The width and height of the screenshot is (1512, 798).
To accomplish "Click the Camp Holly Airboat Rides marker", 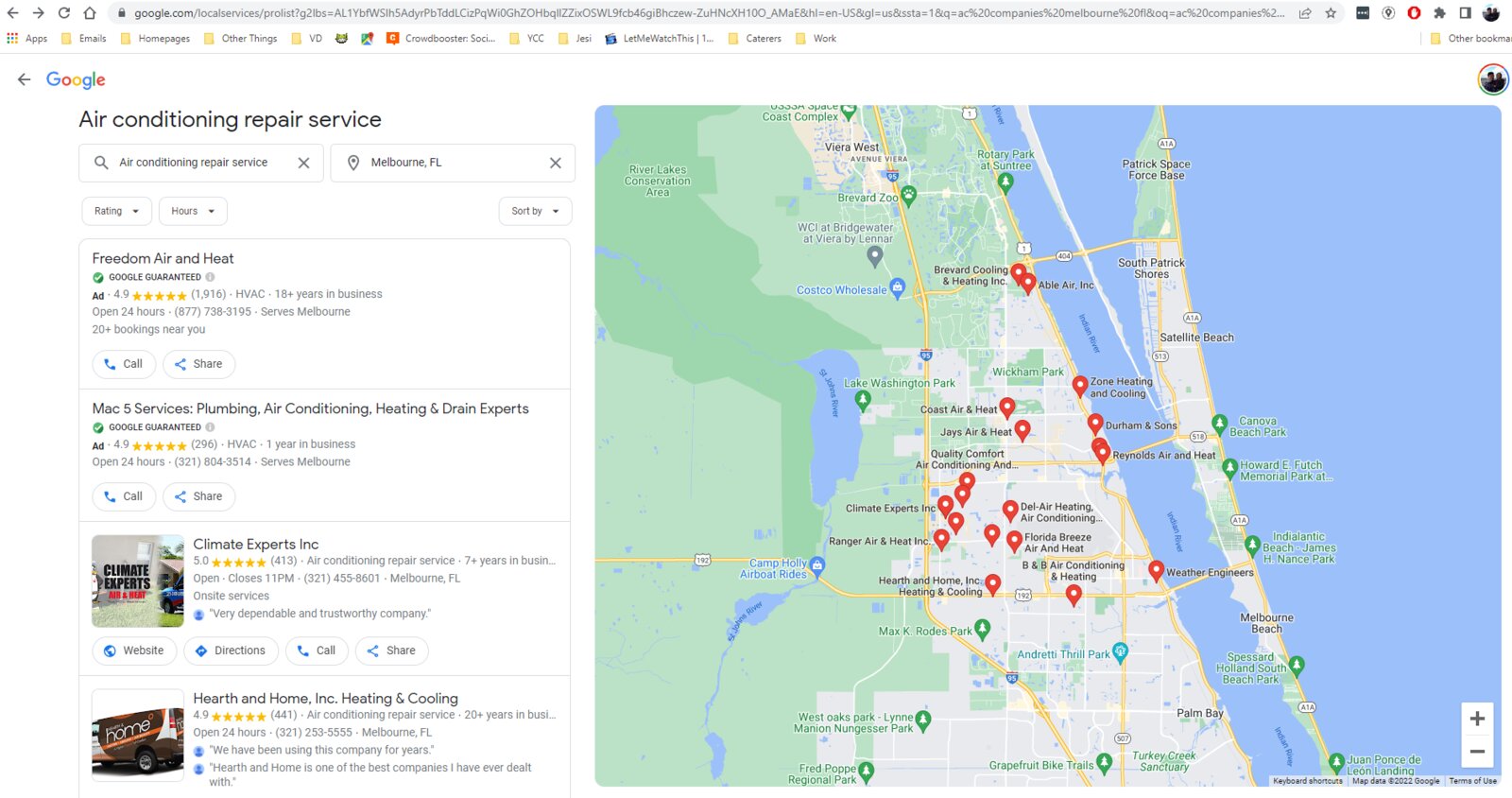I will (x=817, y=565).
